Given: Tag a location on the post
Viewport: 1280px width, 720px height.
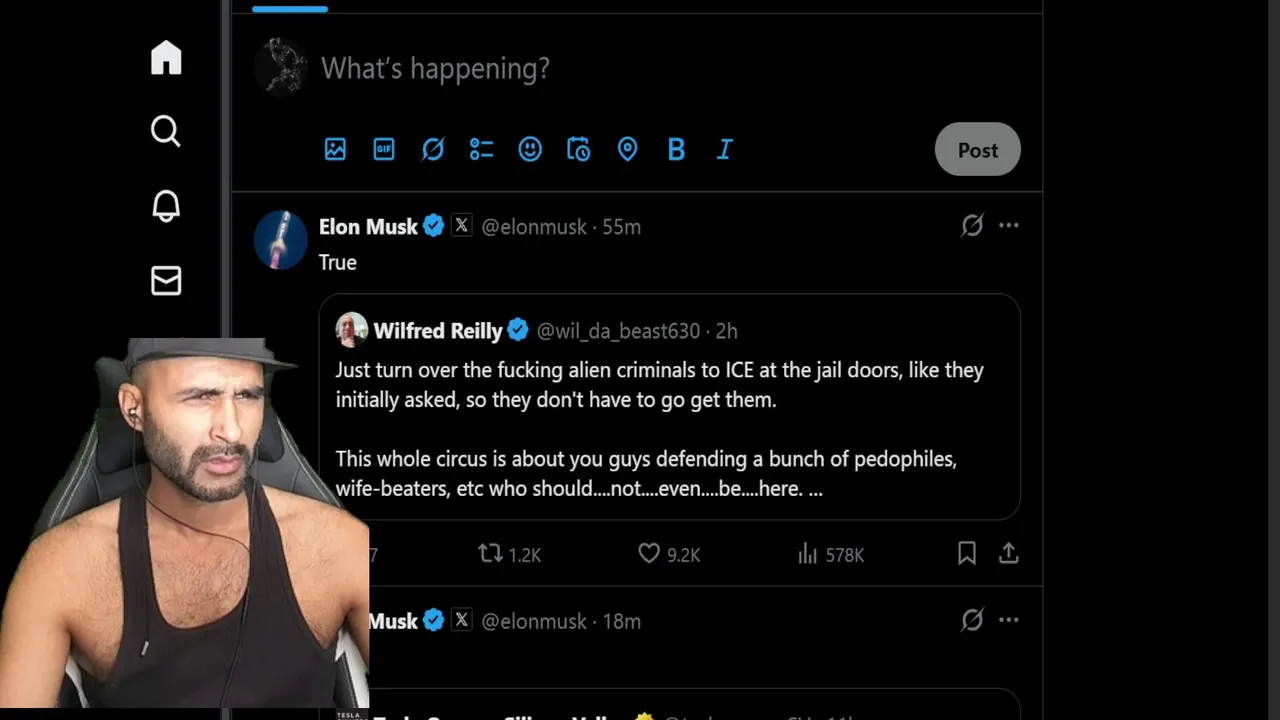Looking at the screenshot, I should (x=627, y=149).
